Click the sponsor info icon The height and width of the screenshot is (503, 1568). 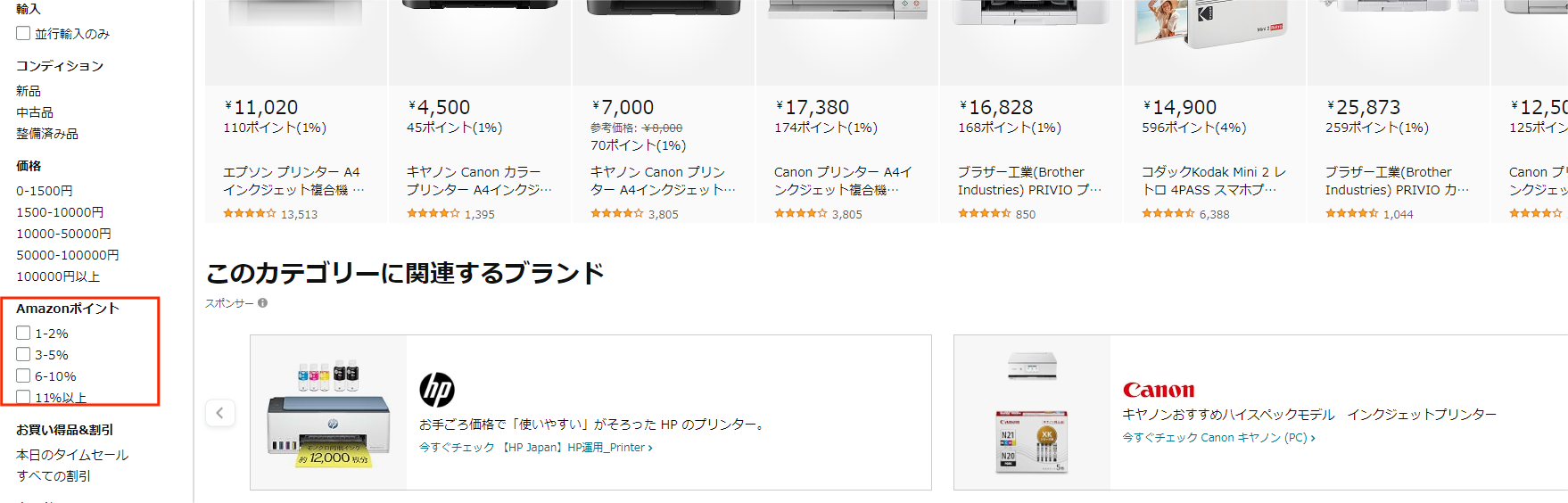pos(262,303)
